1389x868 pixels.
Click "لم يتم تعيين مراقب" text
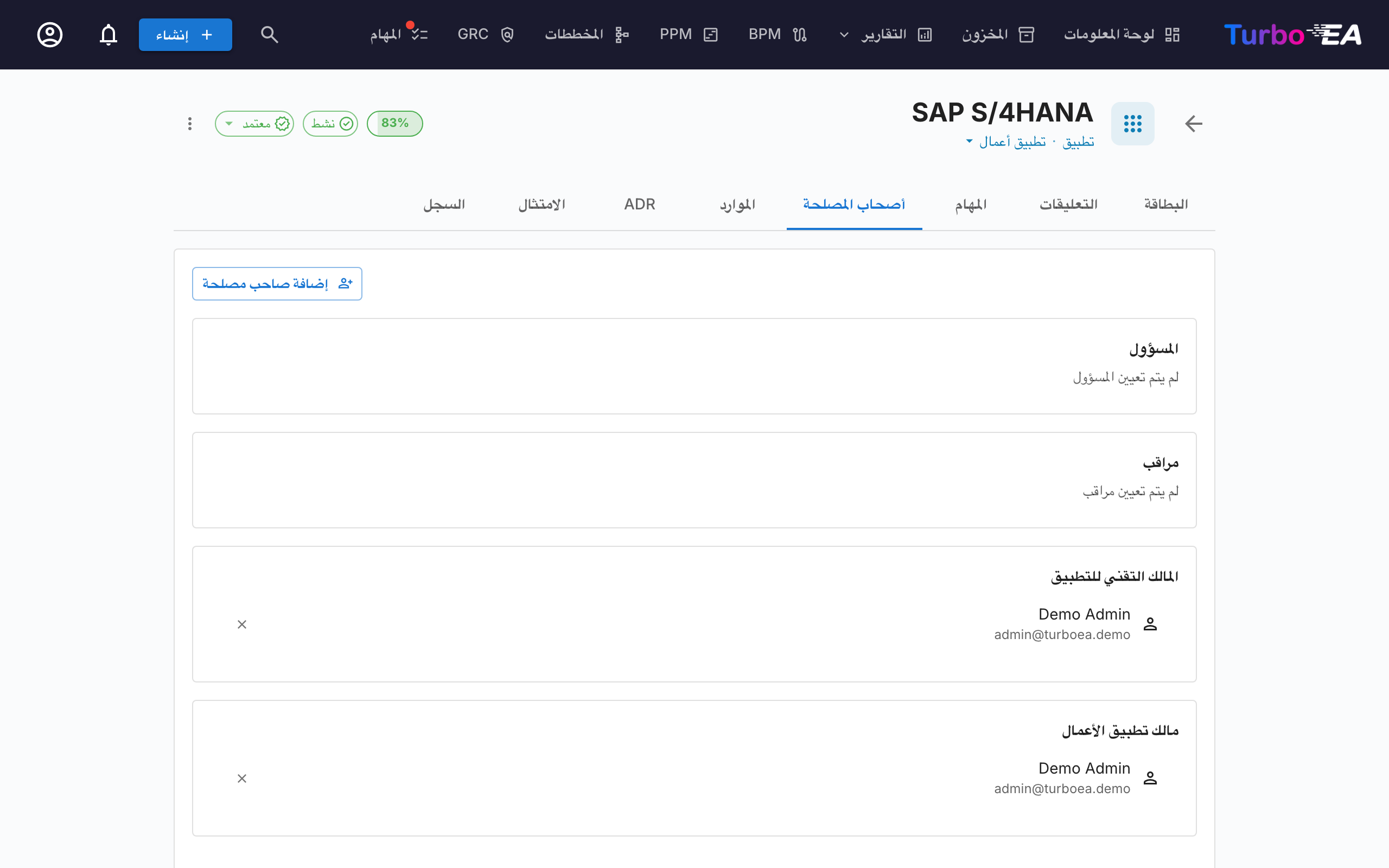click(1131, 492)
